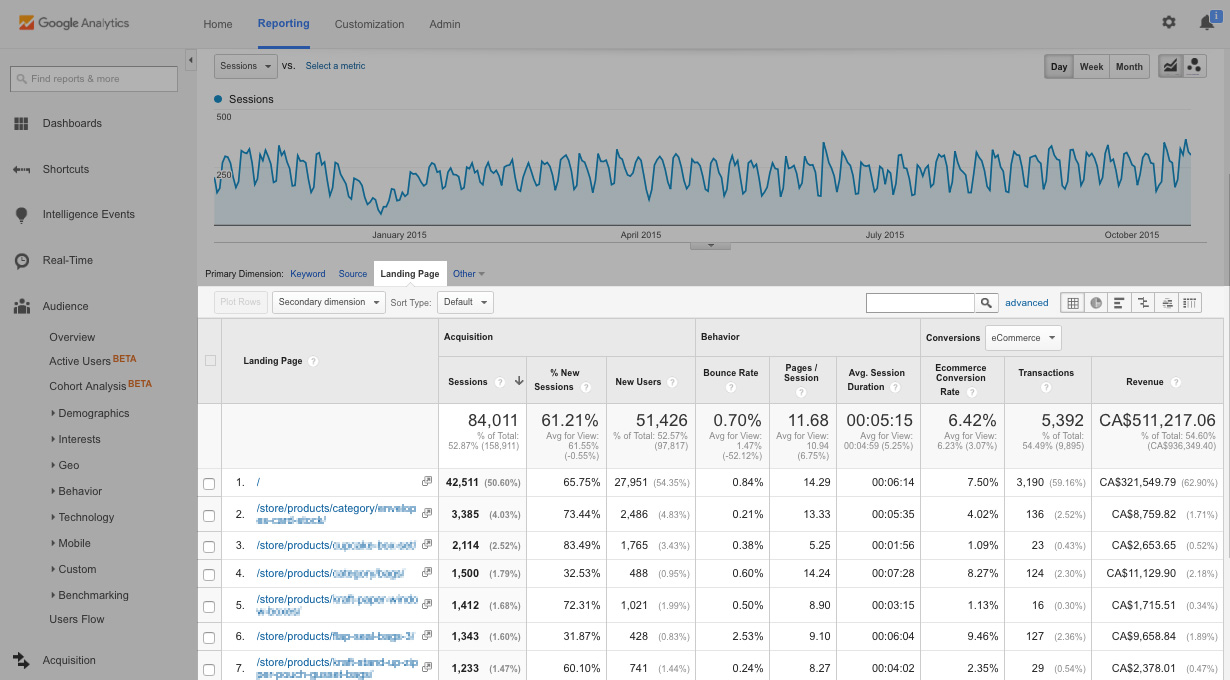Switch to line chart view
Screen dimensions: 1230x680
click(1169, 66)
